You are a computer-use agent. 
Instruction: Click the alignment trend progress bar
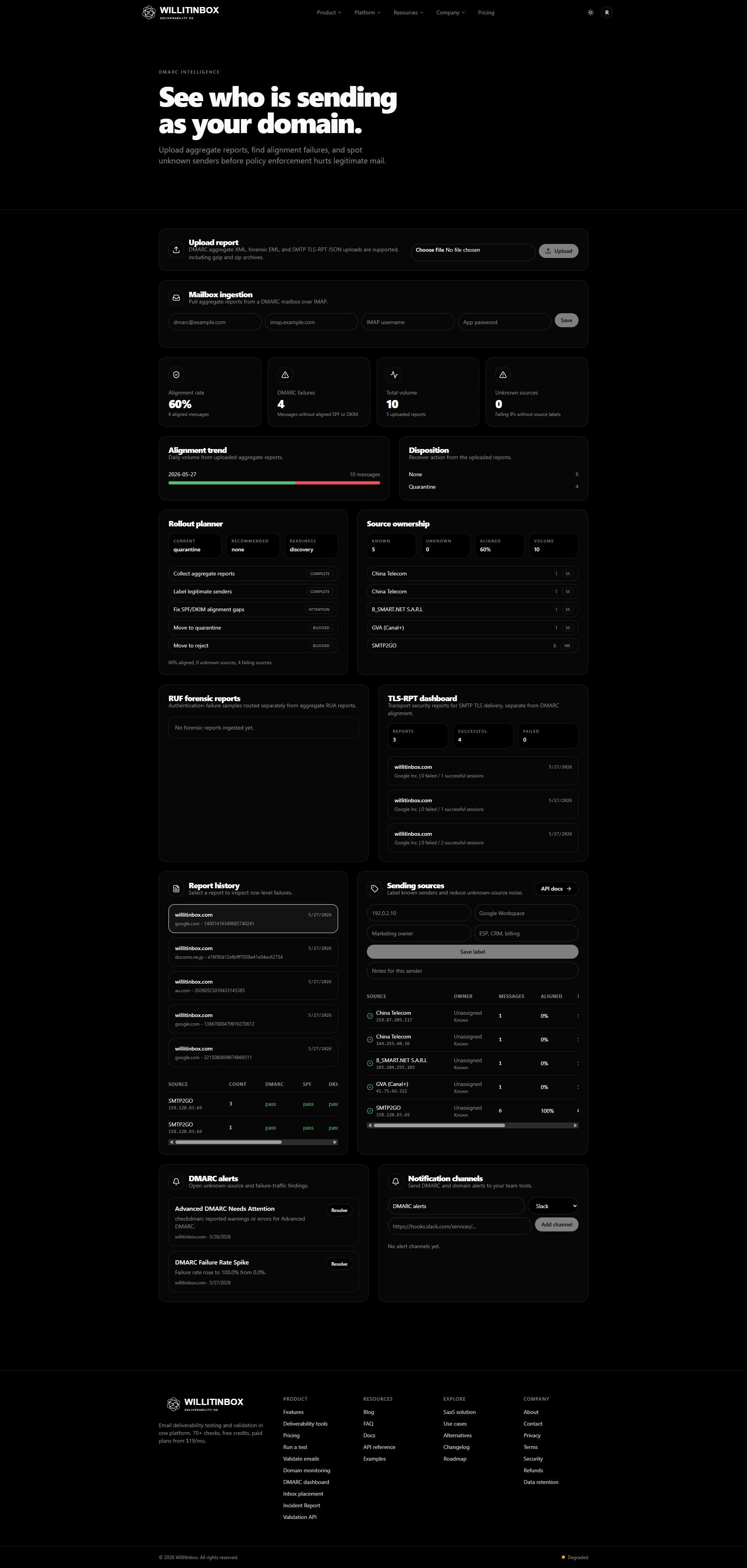pyautogui.click(x=274, y=483)
